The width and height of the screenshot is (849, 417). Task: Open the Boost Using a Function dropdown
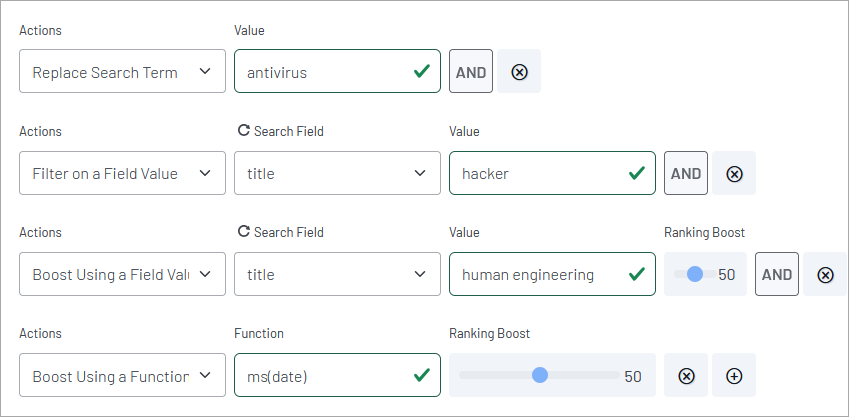[122, 375]
